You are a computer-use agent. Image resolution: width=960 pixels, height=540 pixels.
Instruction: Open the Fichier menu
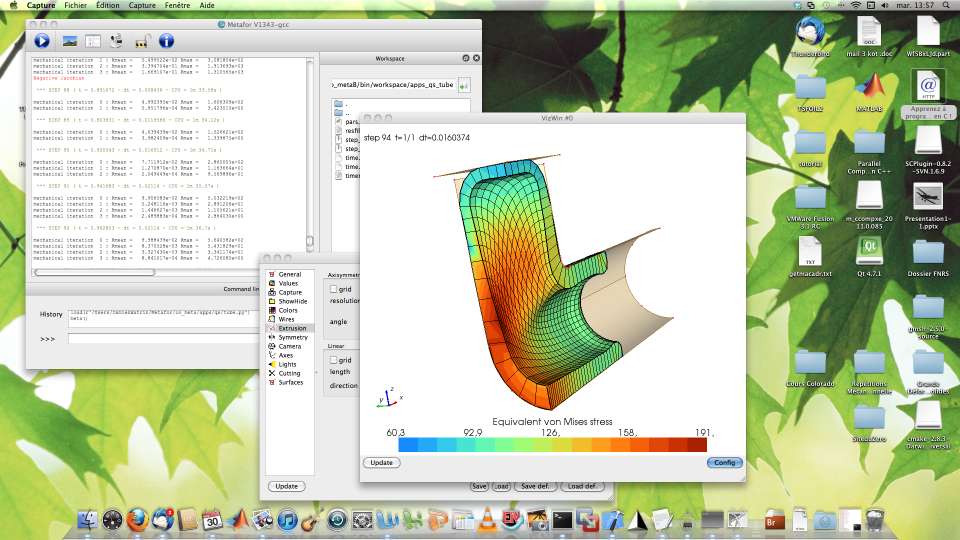75,5
